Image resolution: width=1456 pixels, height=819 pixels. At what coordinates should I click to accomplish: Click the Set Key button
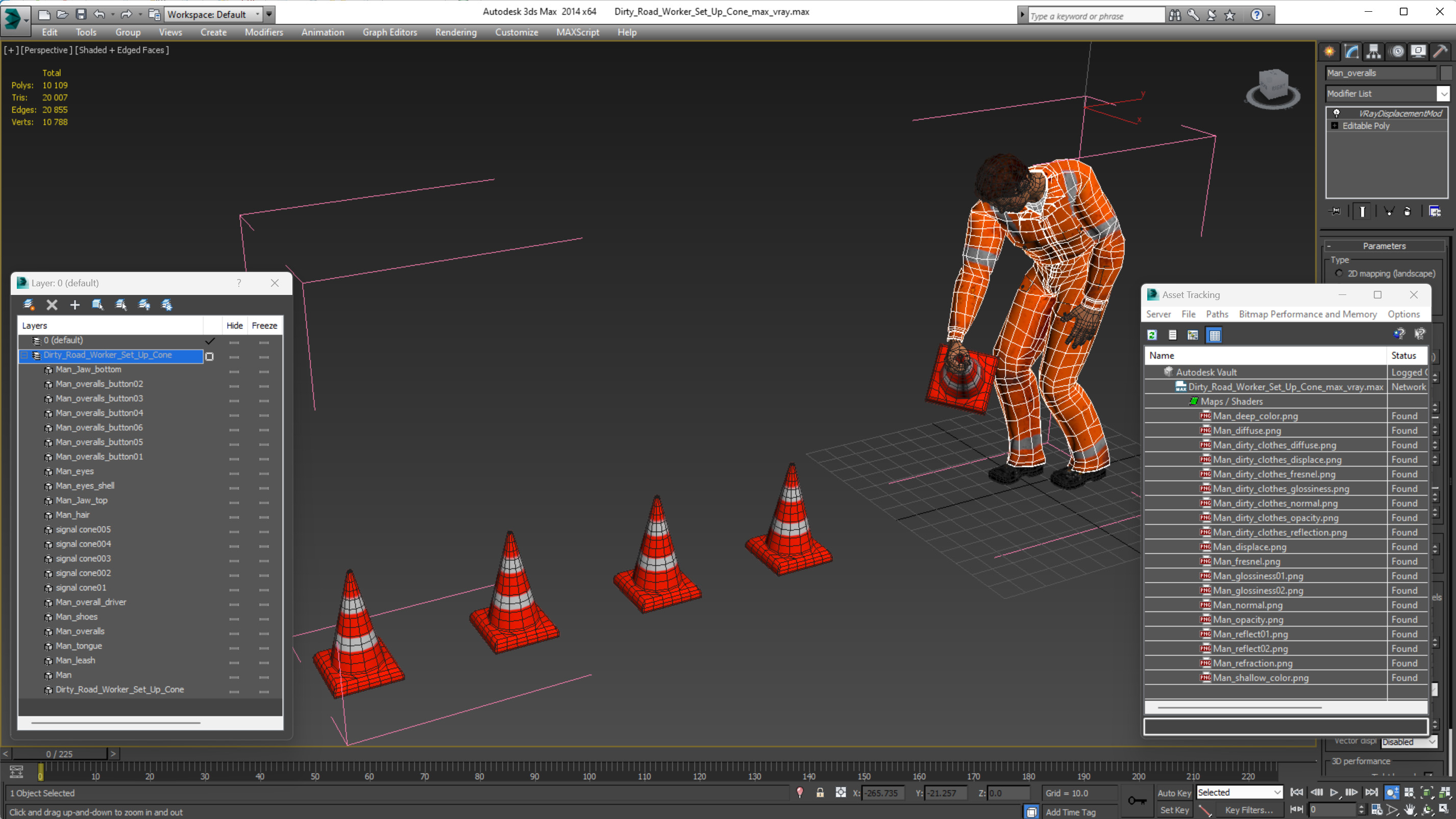tap(1174, 810)
